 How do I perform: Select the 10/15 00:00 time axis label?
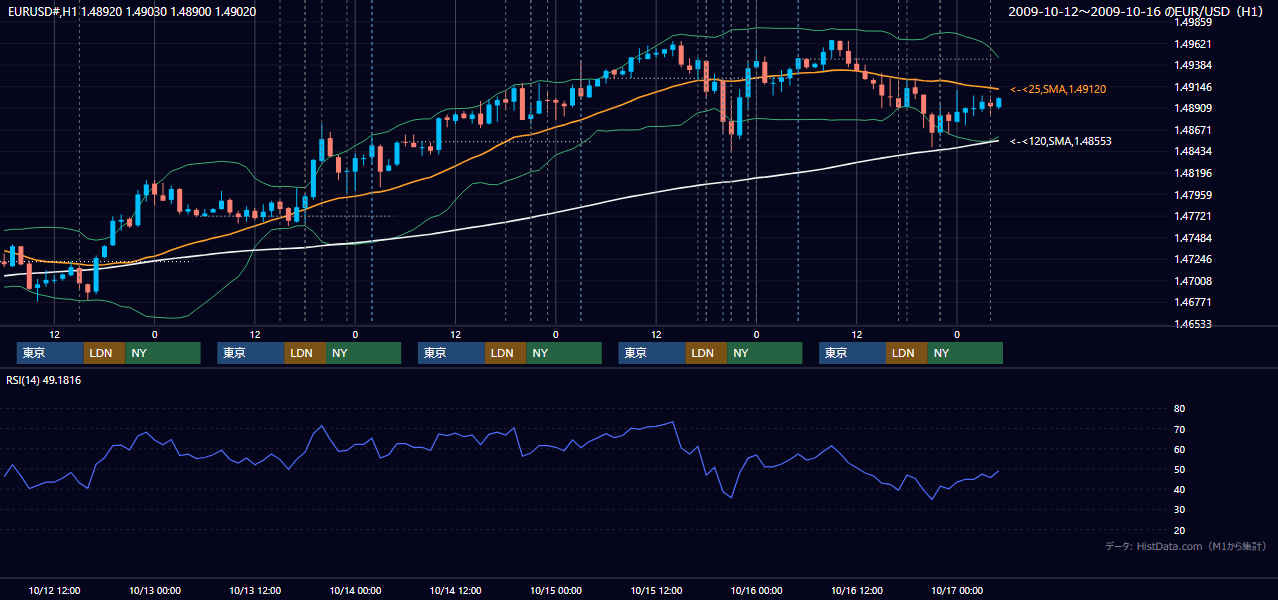[555, 590]
